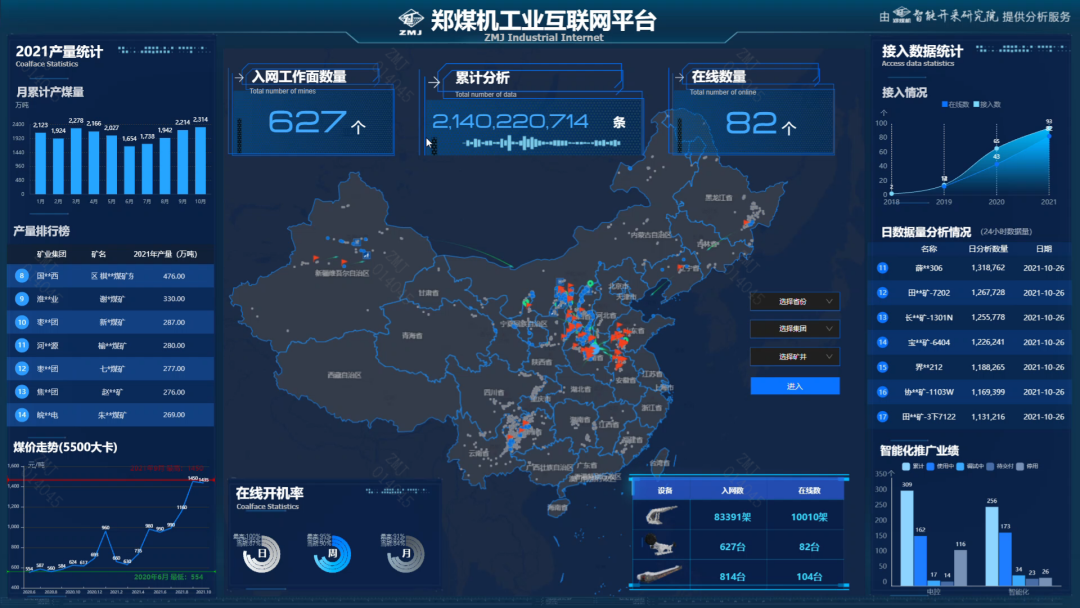The image size is (1080, 608).
Task: Click 四川省 label on the map
Action: pyautogui.click(x=494, y=392)
